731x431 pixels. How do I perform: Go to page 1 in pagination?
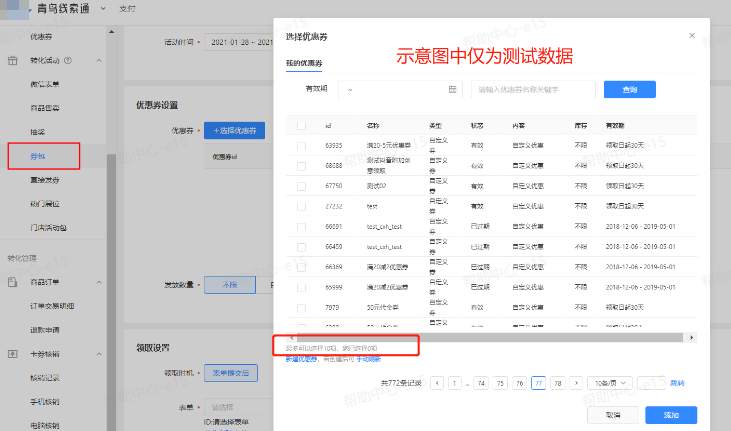pyautogui.click(x=455, y=383)
